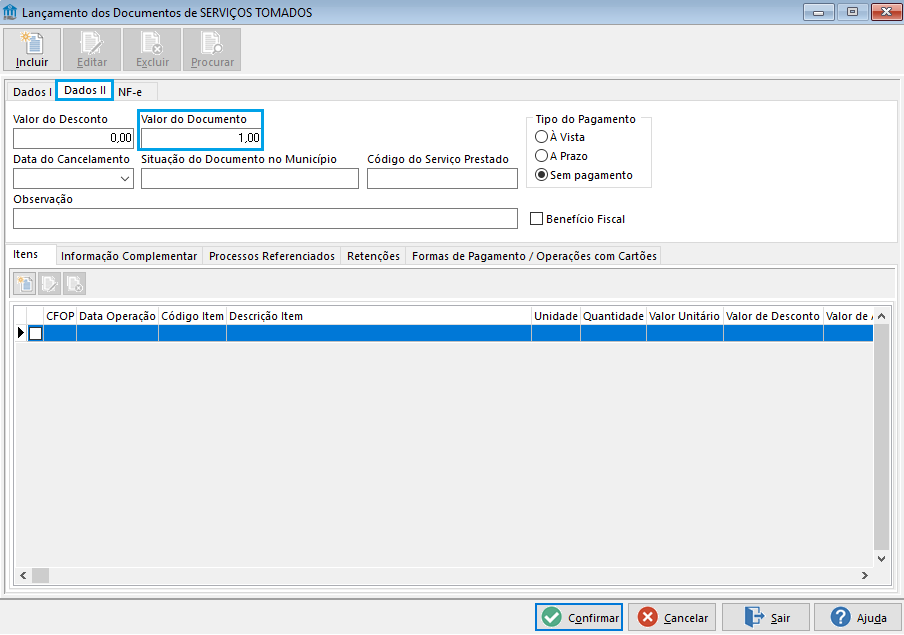
Task: Open Formas de Pagamento / Operações com Cartões tab
Action: tap(534, 256)
